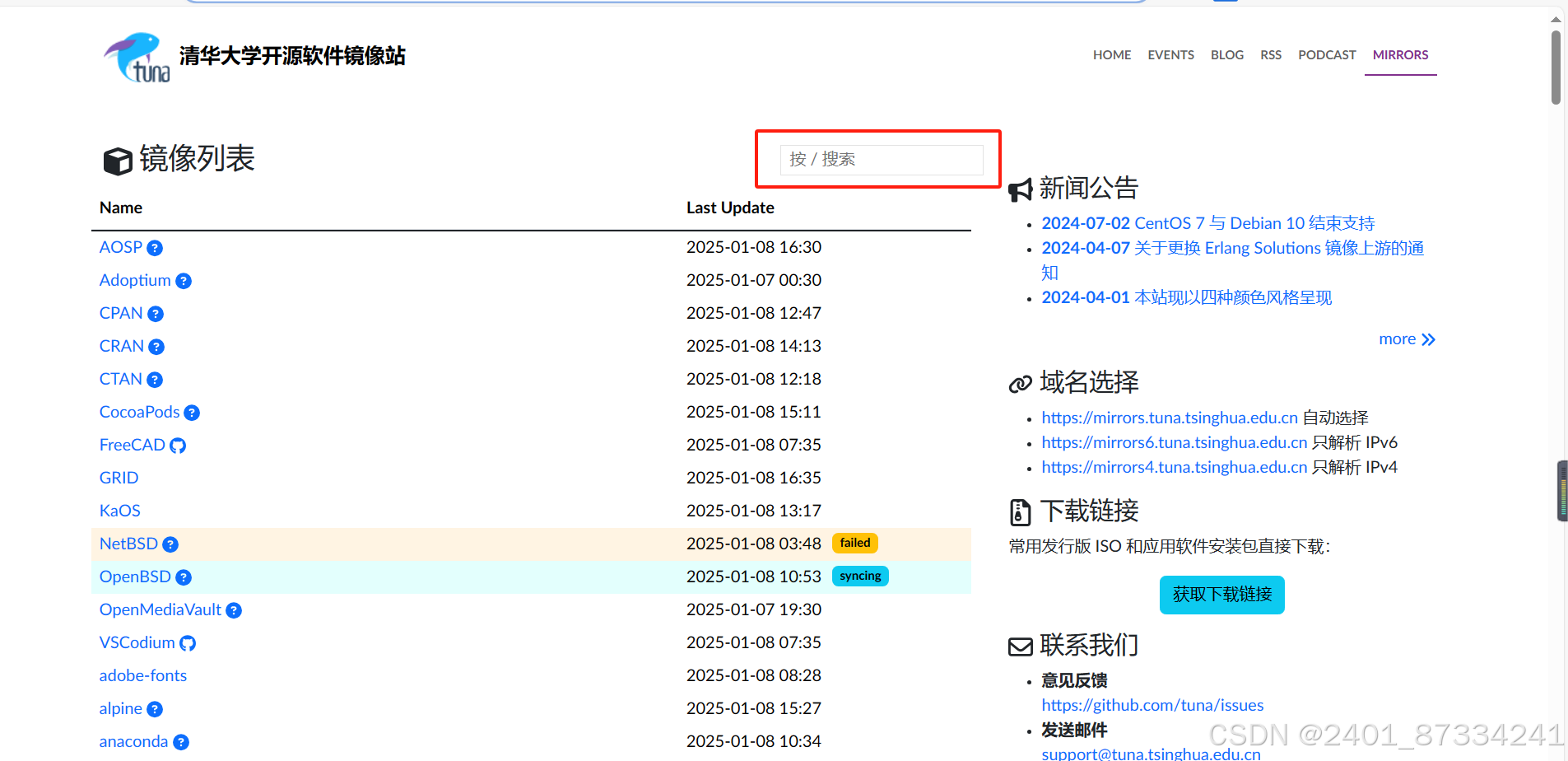Viewport: 1568px width, 761px height.
Task: Open the AOSP mirror link
Action: click(x=121, y=247)
